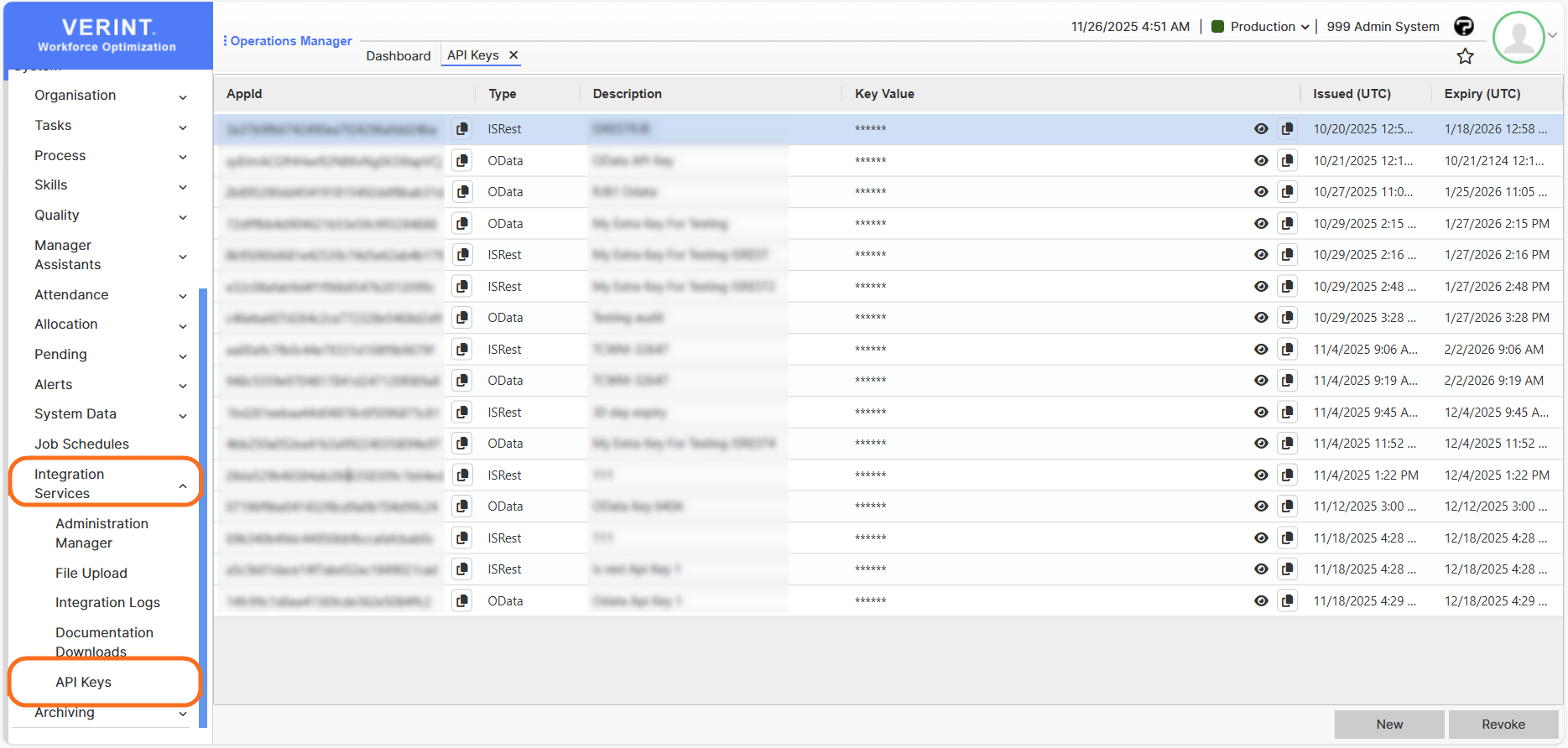The image size is (1568, 748).
Task: Click the New button
Action: 1388,725
